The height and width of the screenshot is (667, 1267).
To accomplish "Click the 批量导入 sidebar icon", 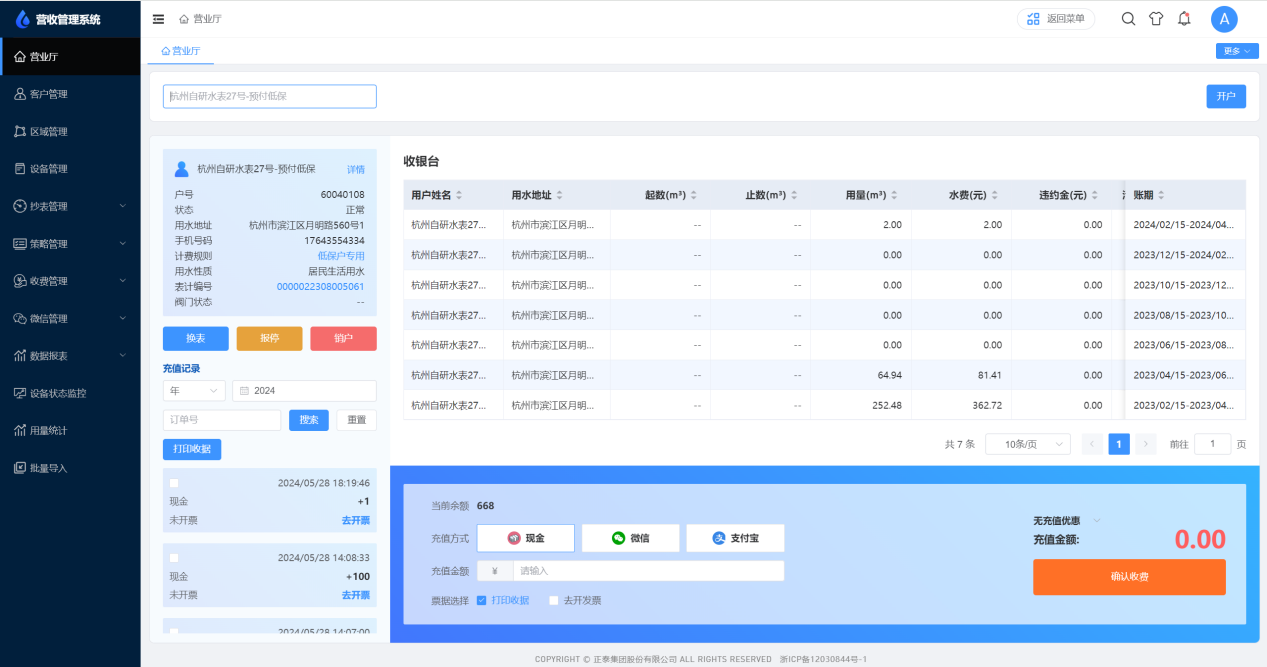I will point(20,468).
